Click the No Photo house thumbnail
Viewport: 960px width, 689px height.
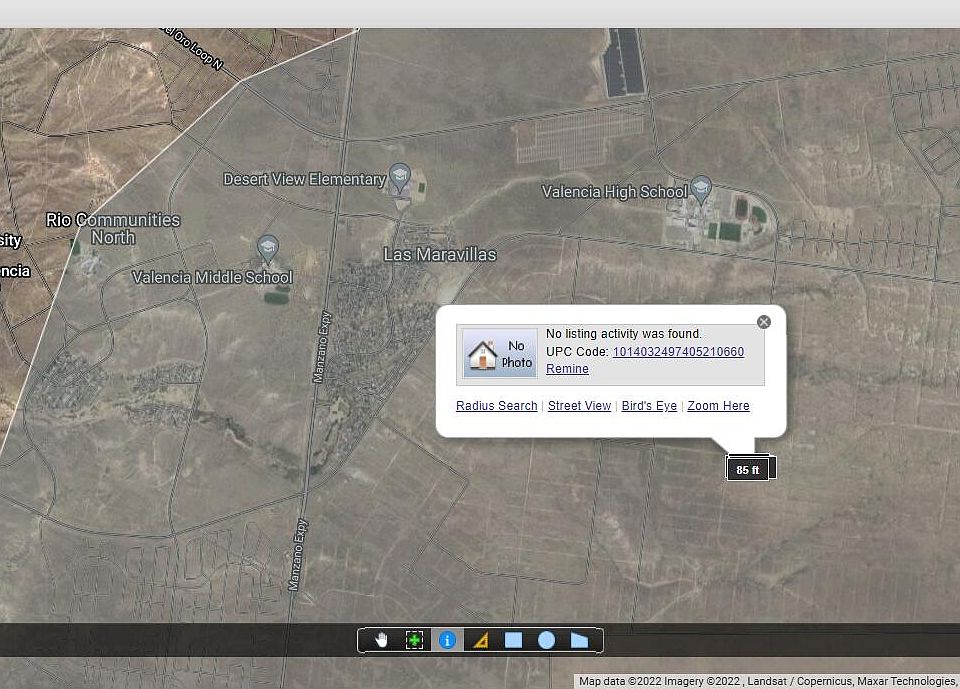(500, 353)
